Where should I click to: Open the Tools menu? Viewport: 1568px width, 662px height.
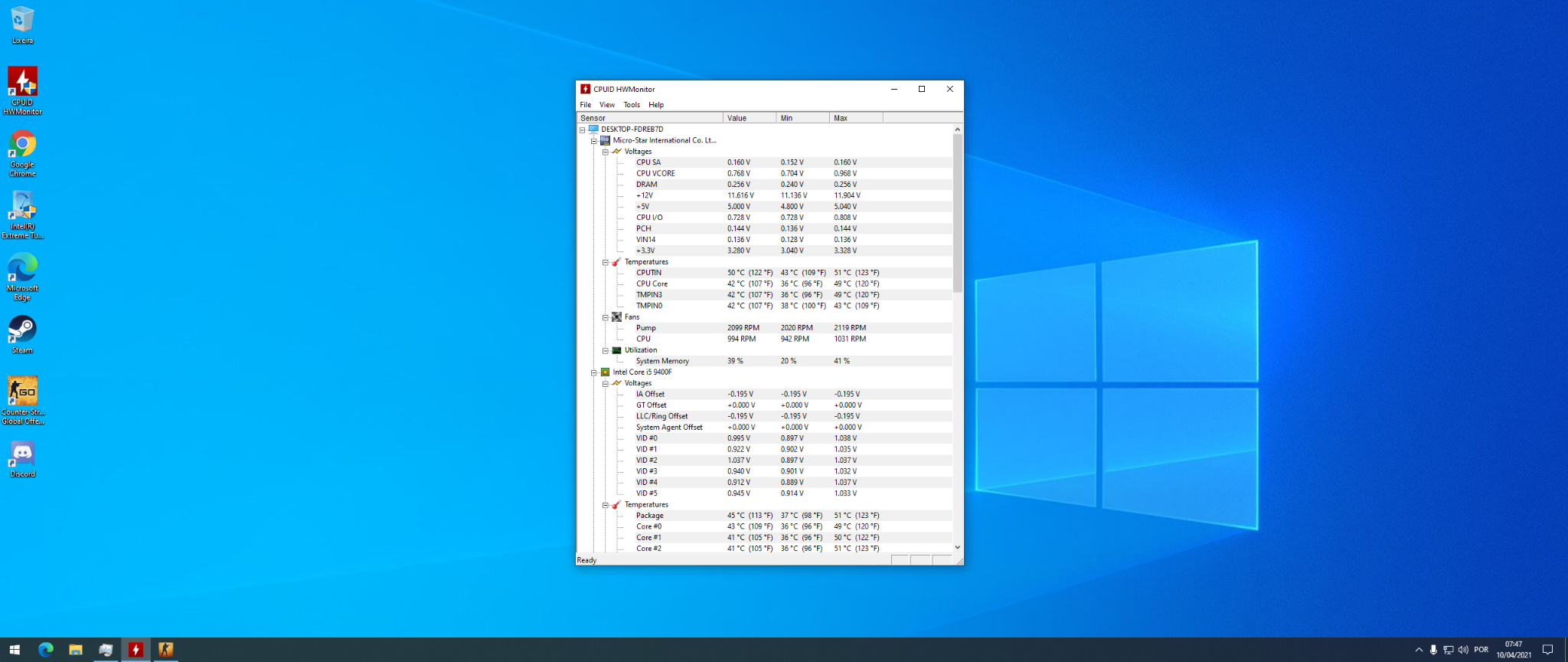pyautogui.click(x=632, y=105)
